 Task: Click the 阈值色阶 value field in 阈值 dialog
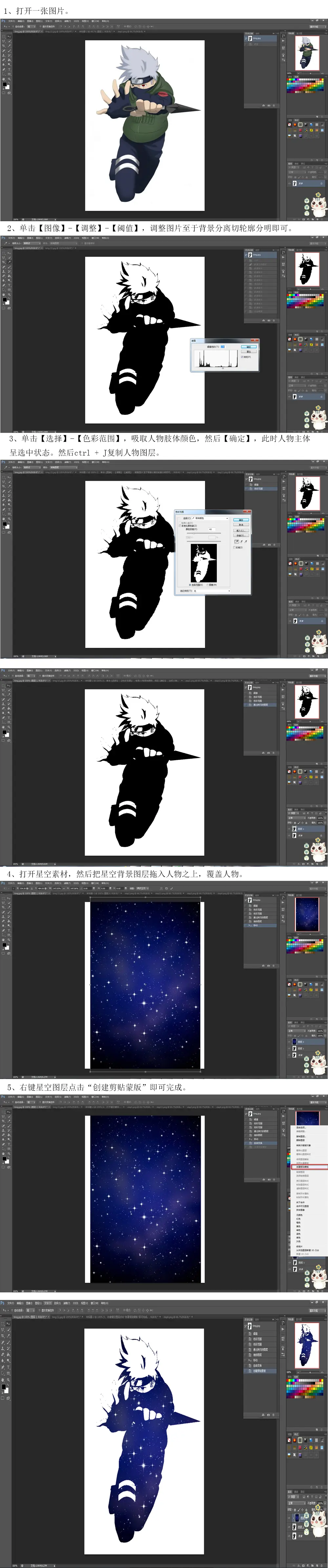pyautogui.click(x=223, y=347)
